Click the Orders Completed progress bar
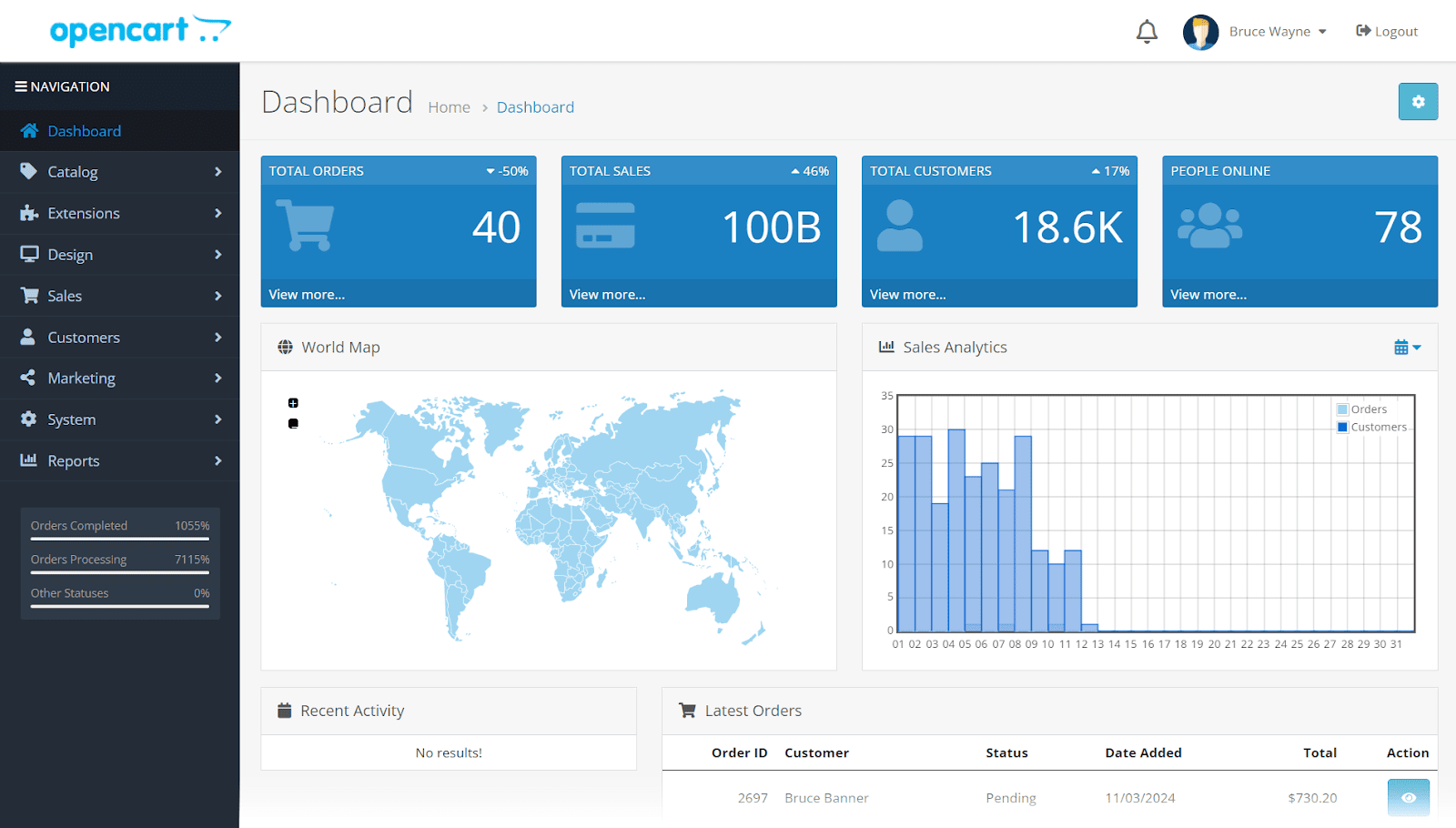This screenshot has width=1456, height=828. click(119, 538)
